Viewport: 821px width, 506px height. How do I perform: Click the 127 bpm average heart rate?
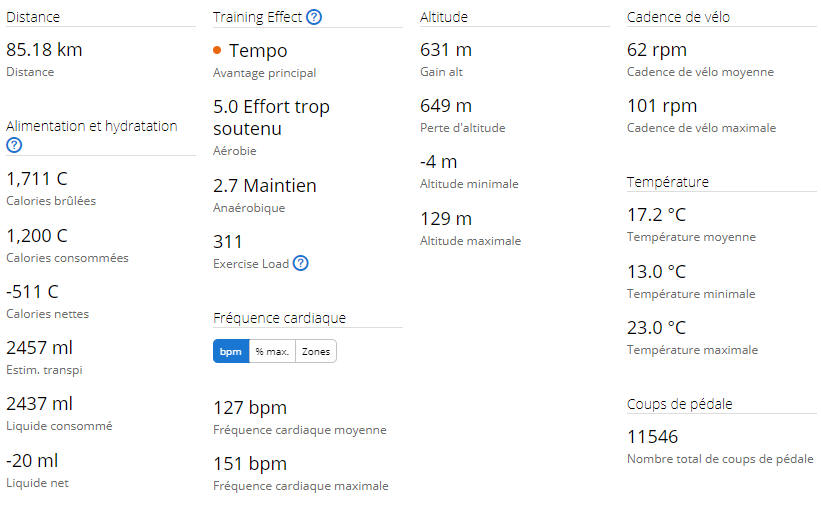[250, 408]
